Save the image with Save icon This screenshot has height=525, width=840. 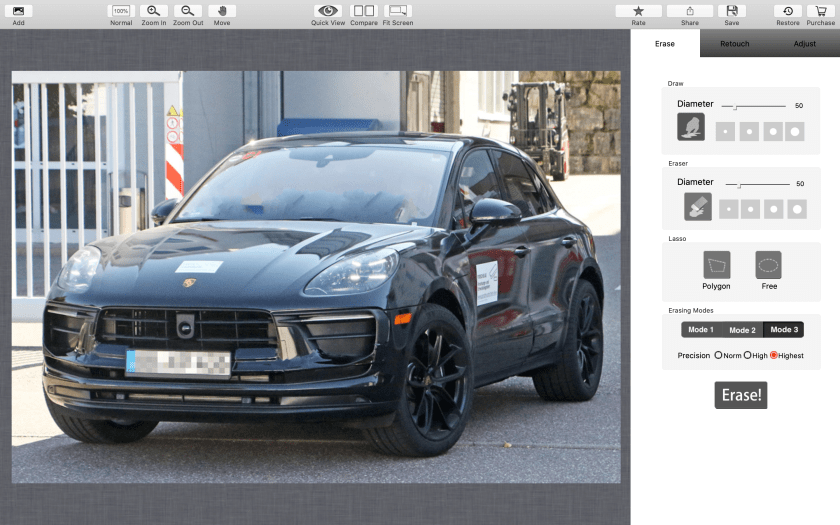(732, 11)
